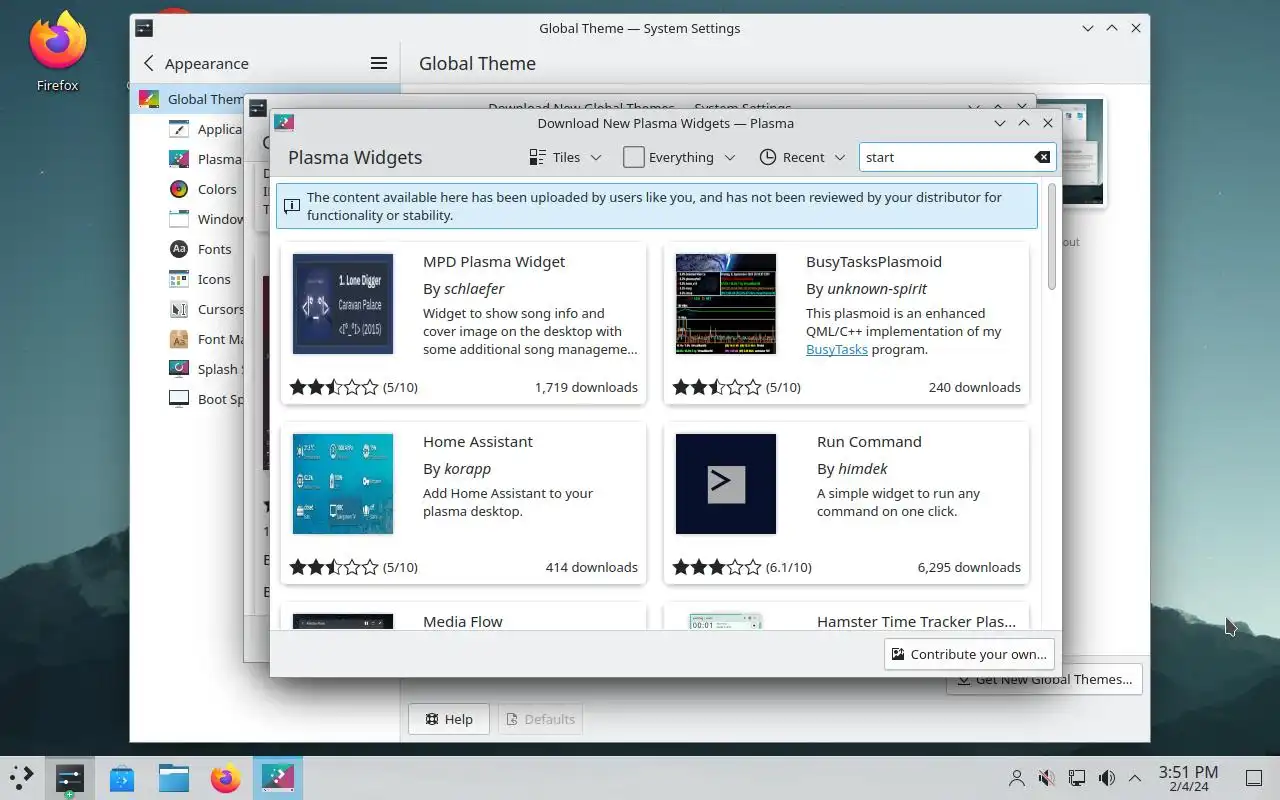The width and height of the screenshot is (1280, 800).
Task: Click the Icons sidebar icon
Action: [179, 279]
